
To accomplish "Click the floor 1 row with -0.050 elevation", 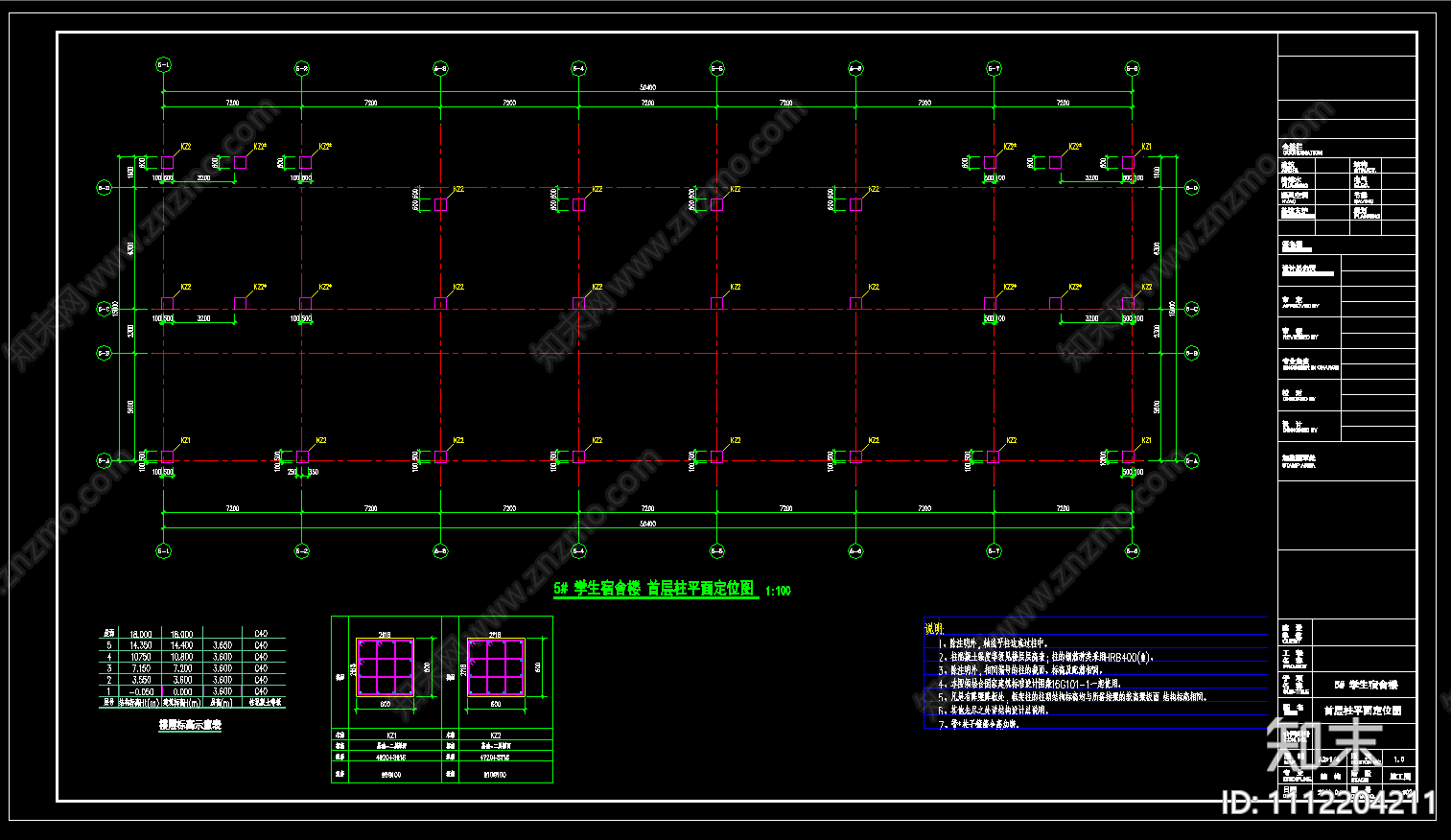I will [x=190, y=690].
